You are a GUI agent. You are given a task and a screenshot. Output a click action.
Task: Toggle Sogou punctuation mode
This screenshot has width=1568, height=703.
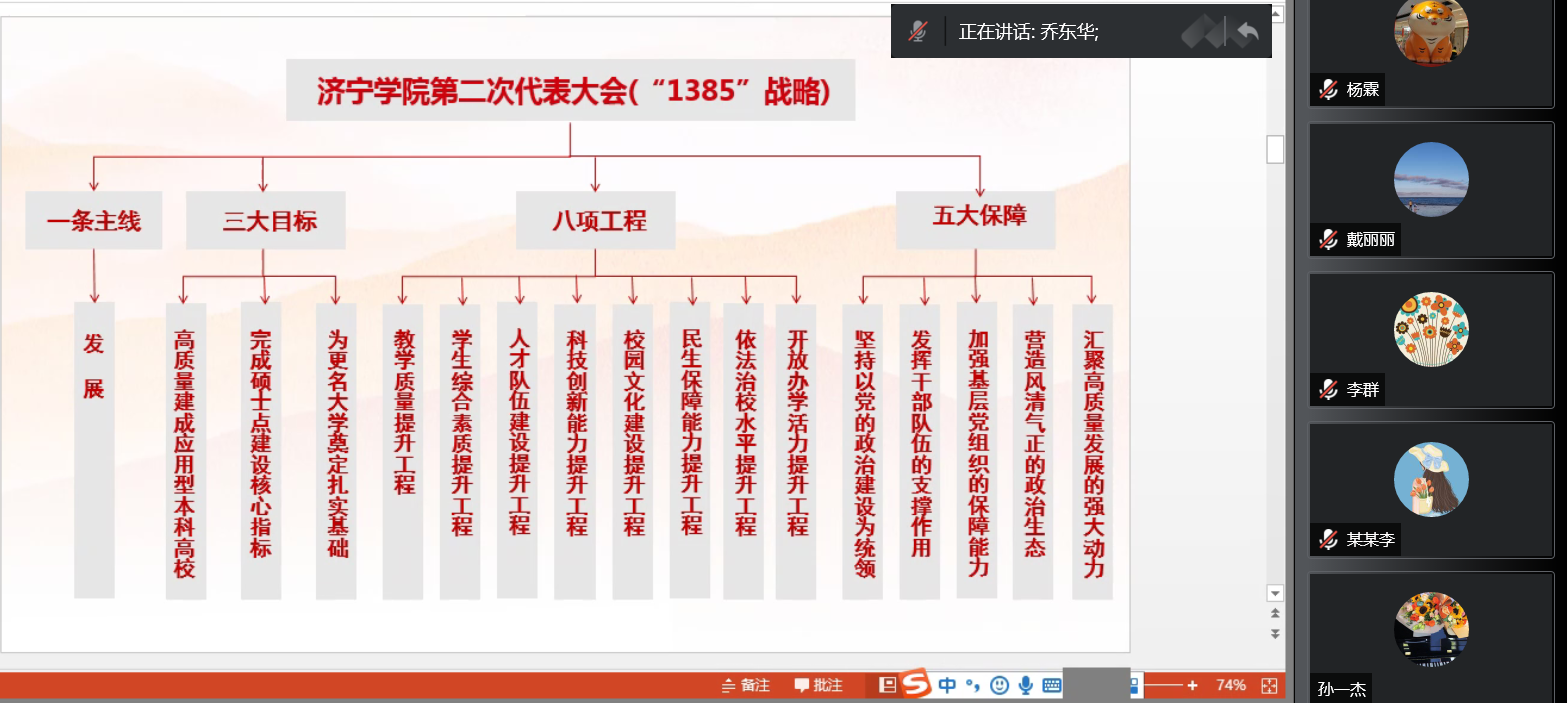(972, 685)
